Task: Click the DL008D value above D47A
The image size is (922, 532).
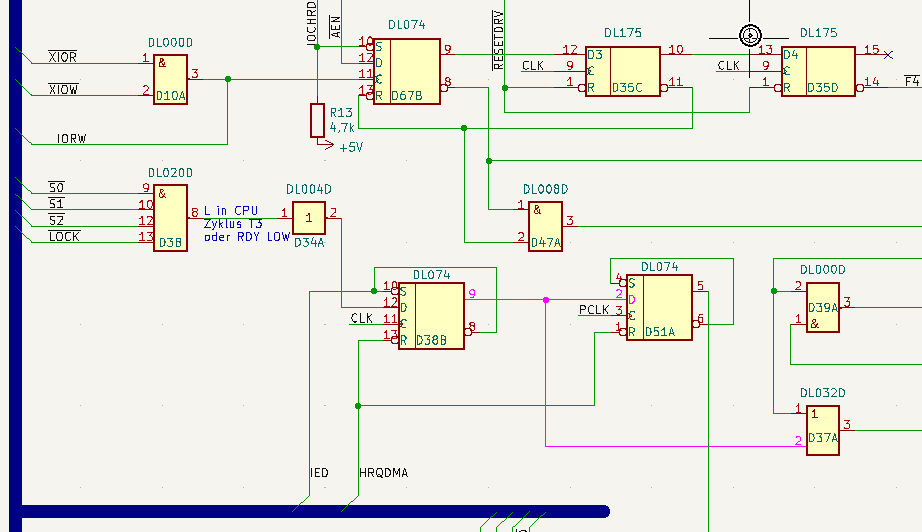Action: [546, 189]
